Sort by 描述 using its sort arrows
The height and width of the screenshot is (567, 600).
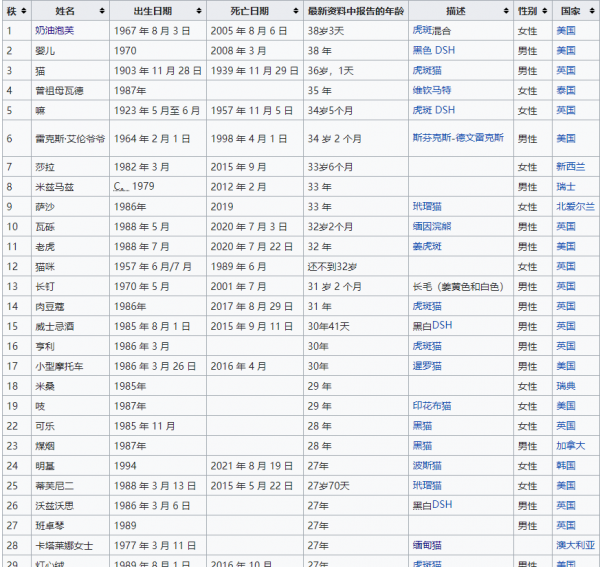(x=506, y=11)
